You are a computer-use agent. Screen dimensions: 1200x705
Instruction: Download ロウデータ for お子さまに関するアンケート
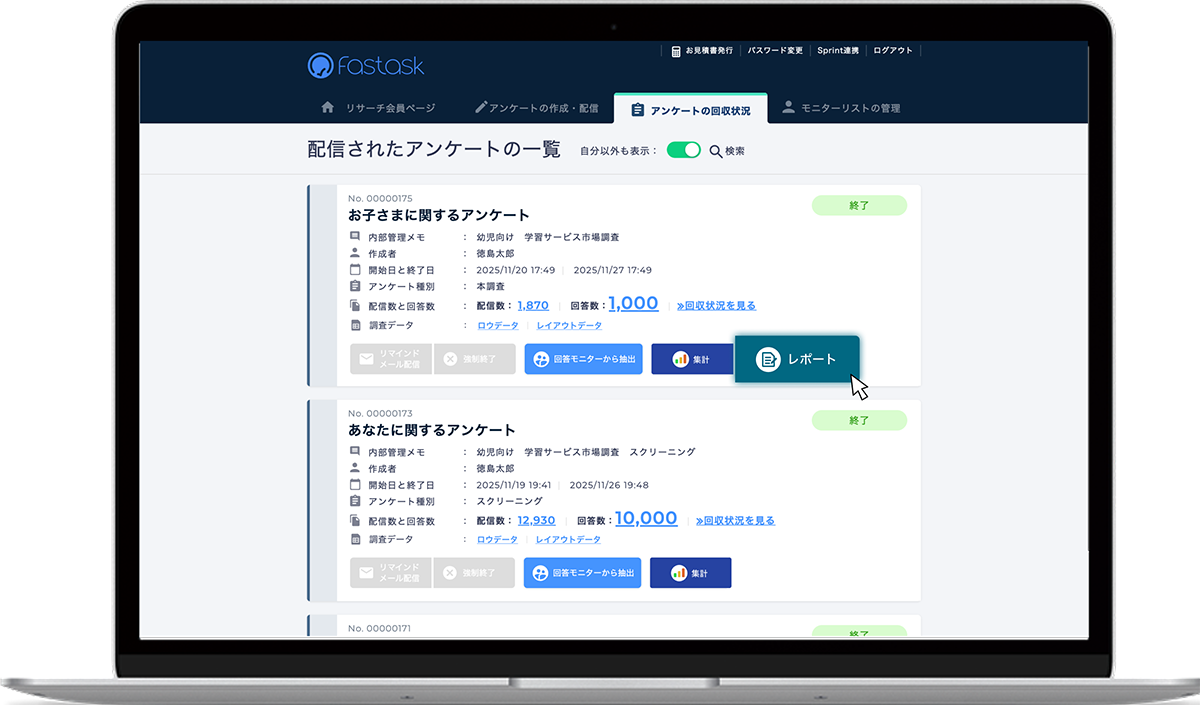pos(497,325)
